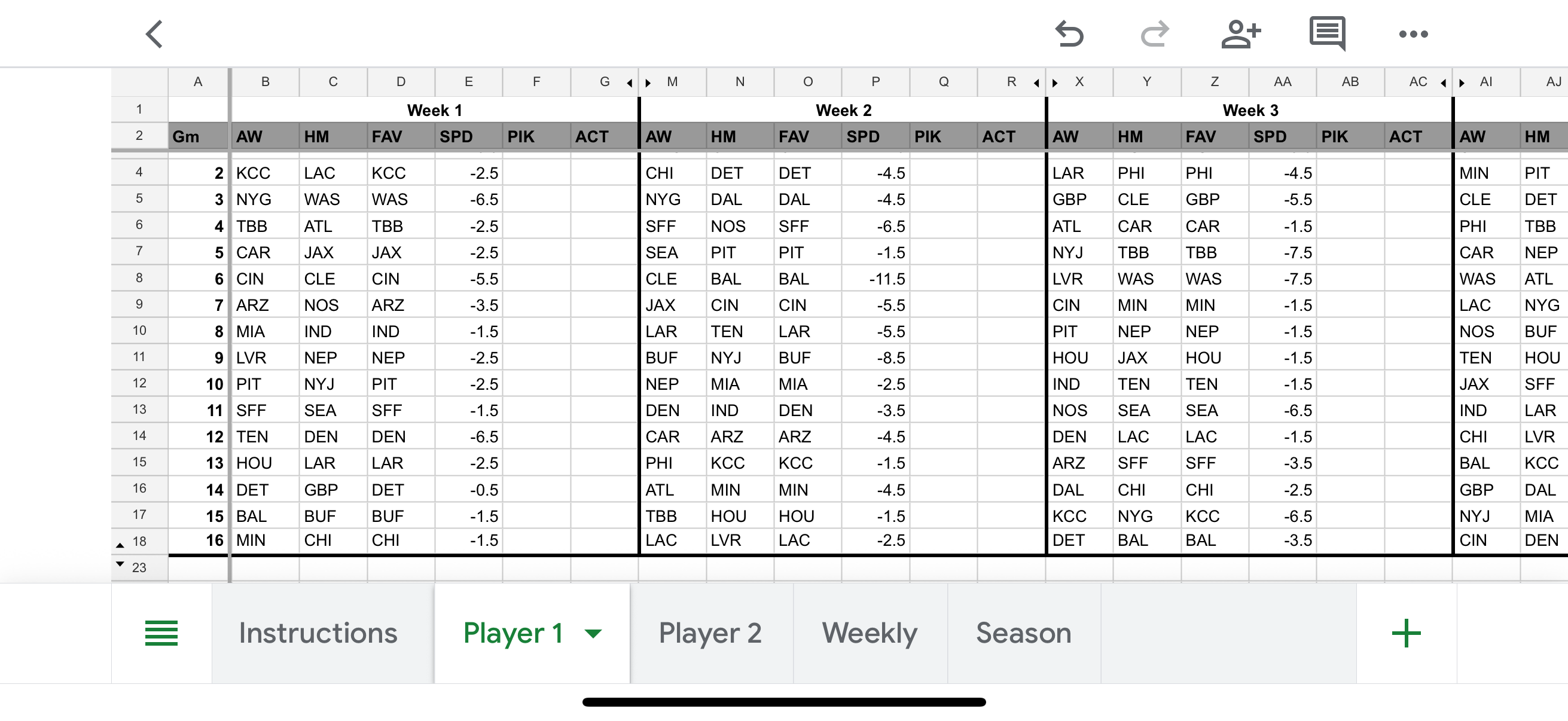The width and height of the screenshot is (1568, 721).
Task: Open the Weekly sheet tab
Action: (x=870, y=633)
